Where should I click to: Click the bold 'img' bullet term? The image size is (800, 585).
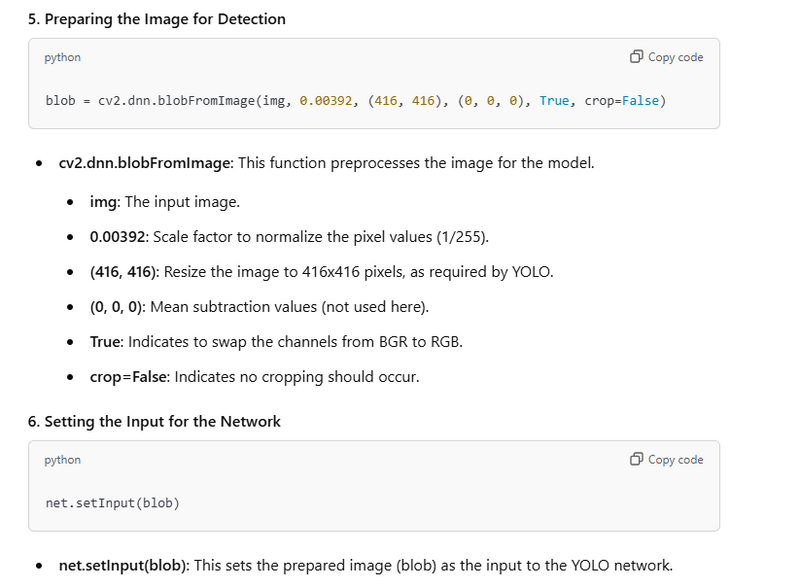pyautogui.click(x=104, y=202)
